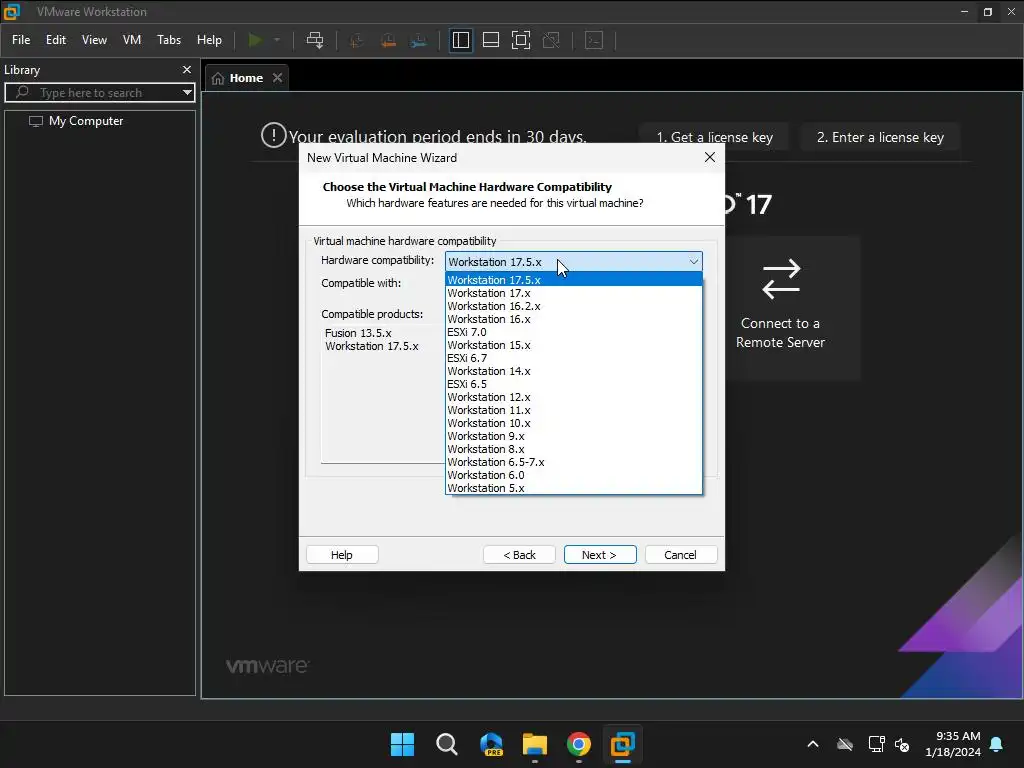Select Workstation 10.x option

click(x=573, y=423)
